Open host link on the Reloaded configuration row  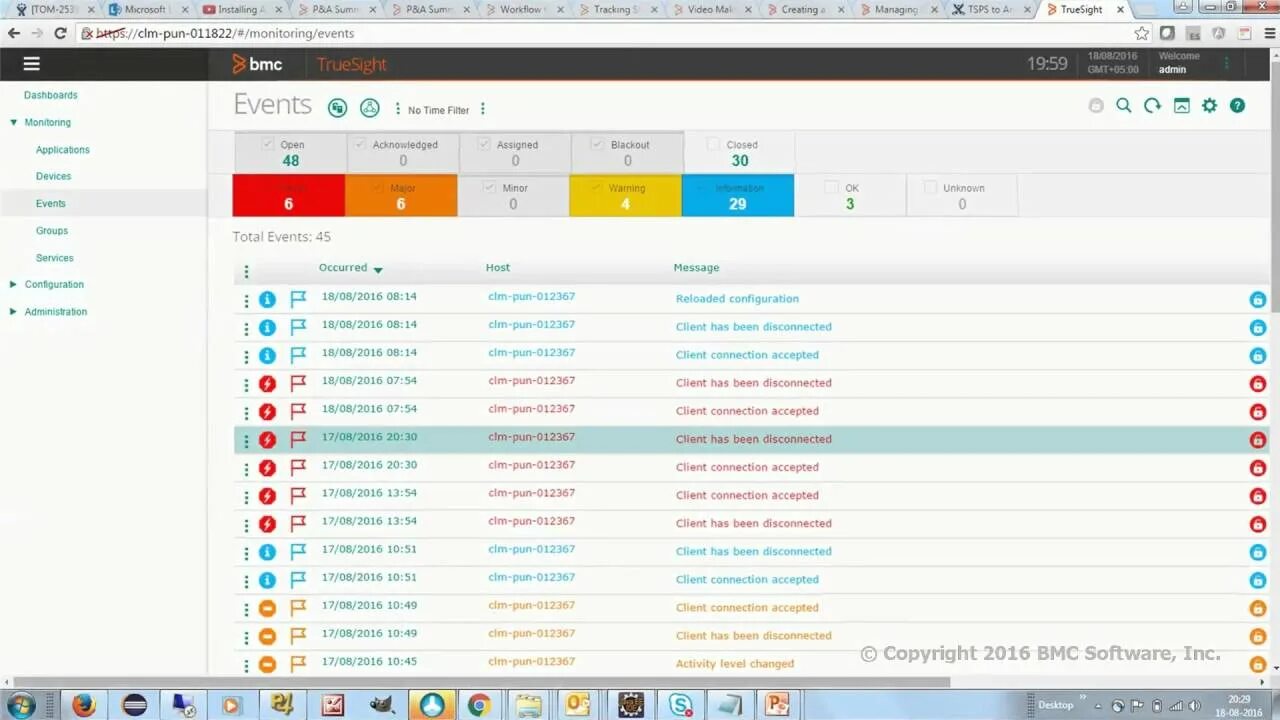pyautogui.click(x=532, y=297)
